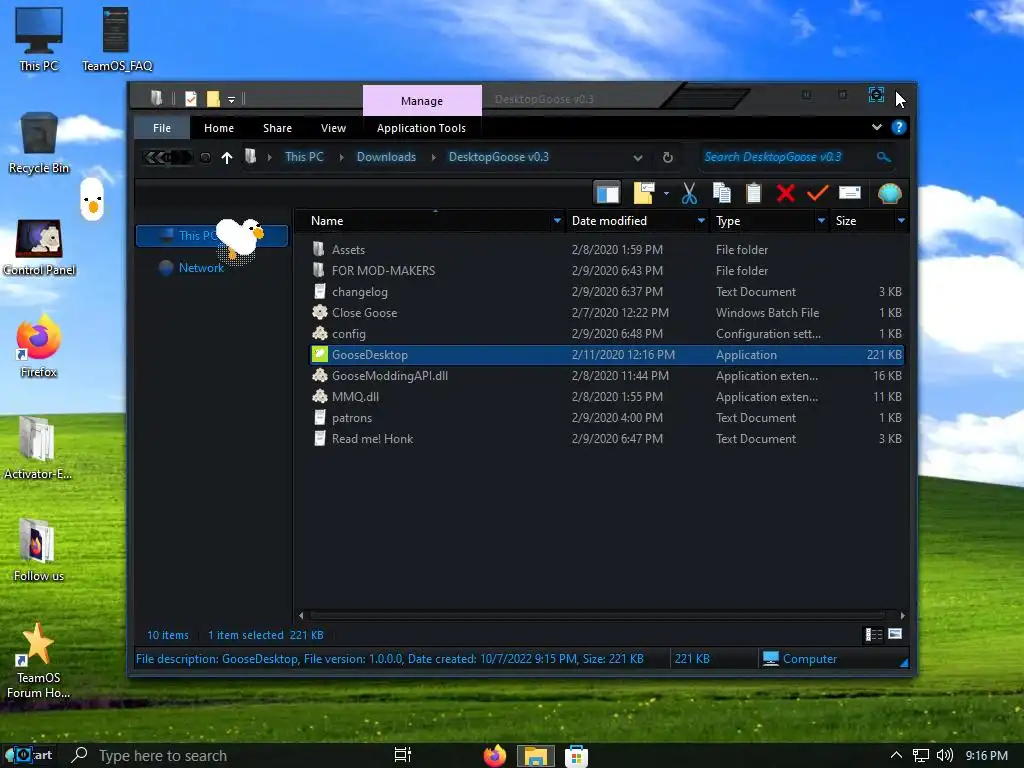Select the Close Goose batch file
Screen dimensions: 1024x768
(364, 313)
